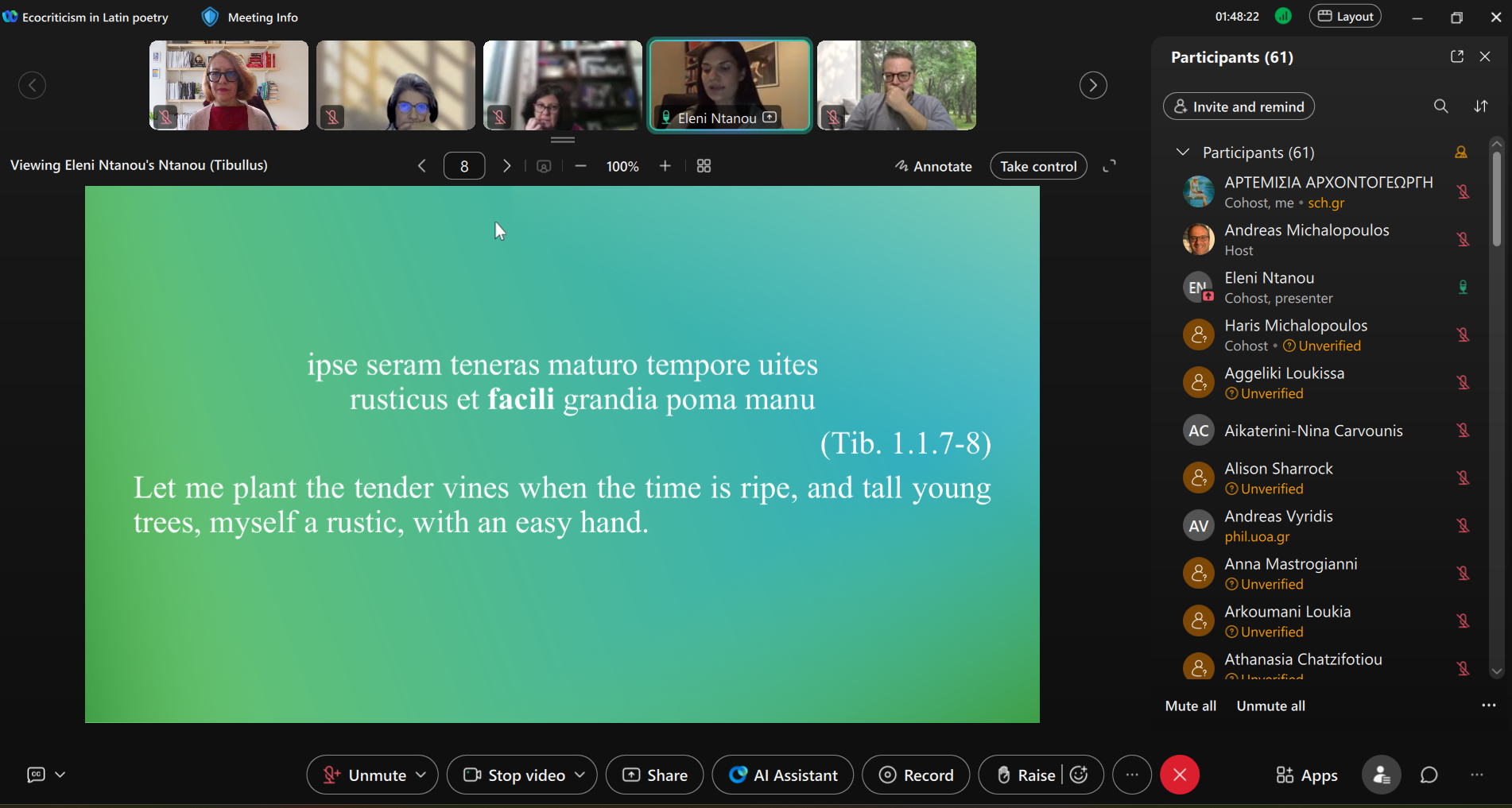Sort the participants list
The width and height of the screenshot is (1512, 808).
tap(1480, 106)
